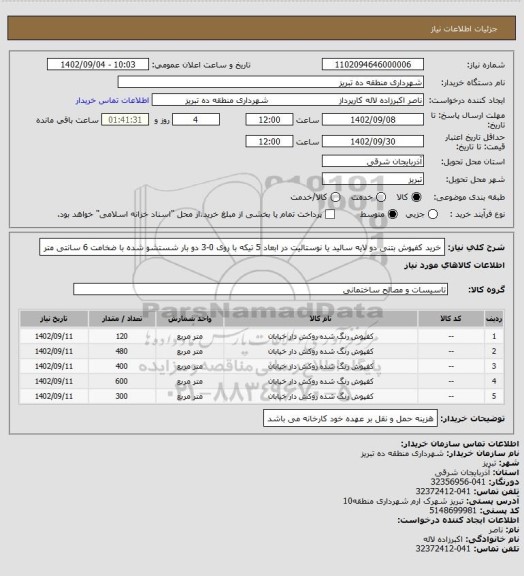The height and width of the screenshot is (576, 524).
Task: Select the خدمت radio button
Action: point(381,197)
